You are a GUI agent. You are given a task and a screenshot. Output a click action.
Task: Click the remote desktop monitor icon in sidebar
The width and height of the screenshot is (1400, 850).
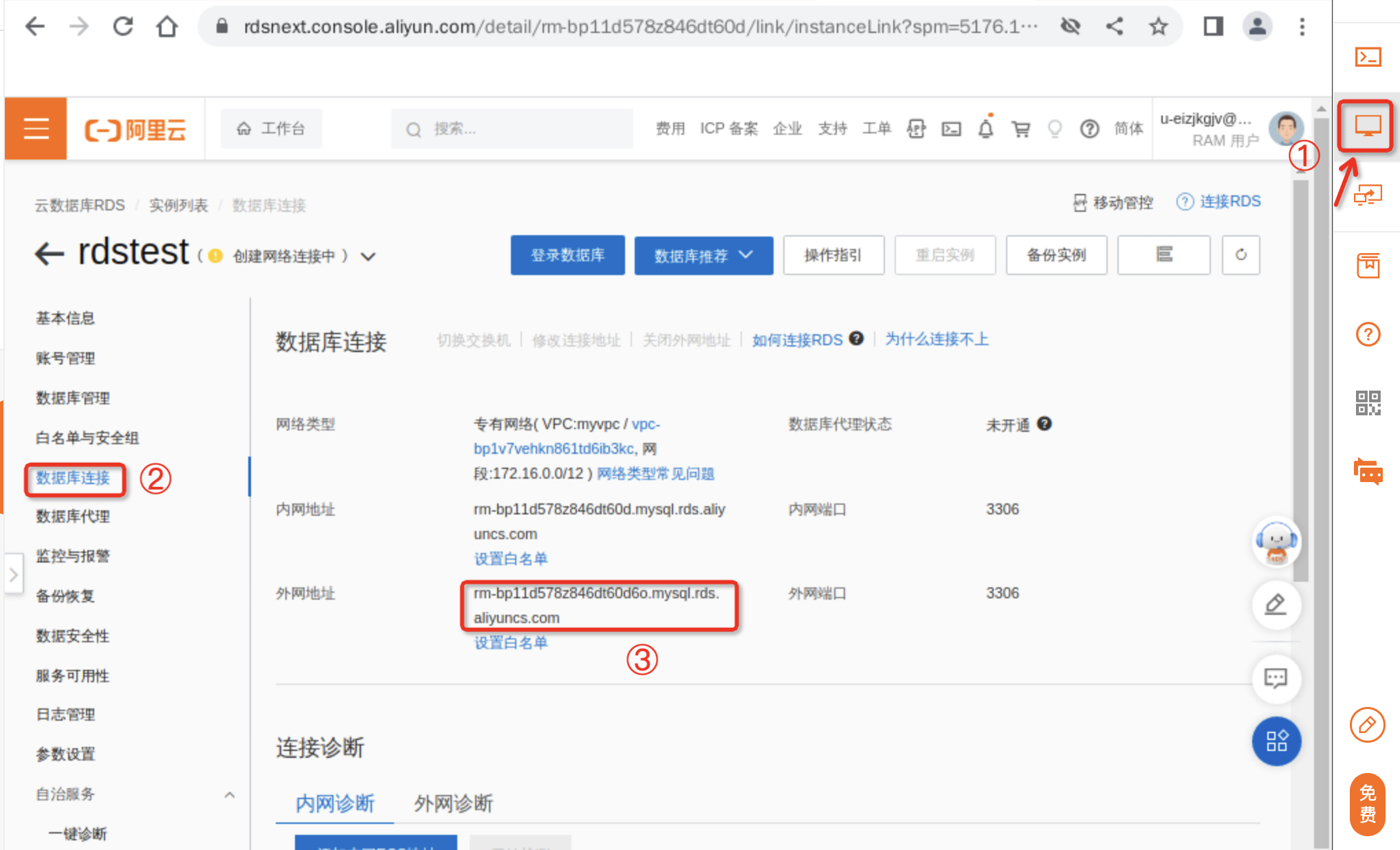(x=1367, y=126)
